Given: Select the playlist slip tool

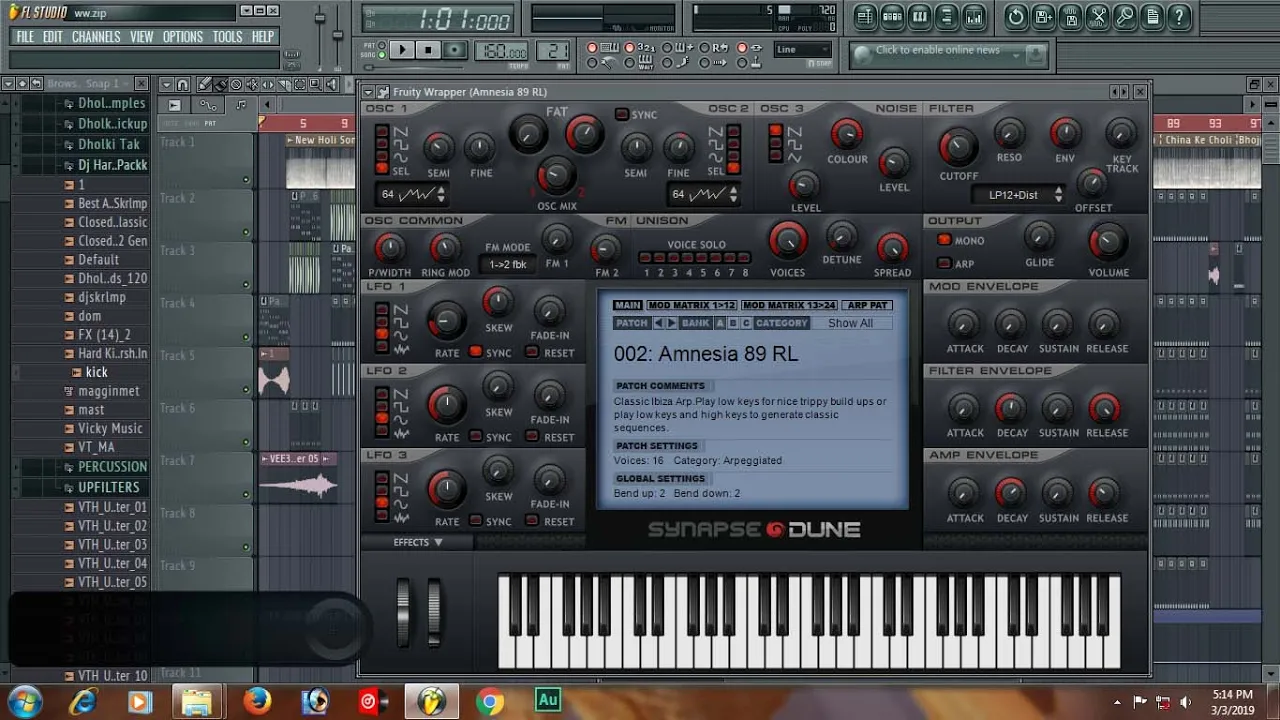Looking at the screenshot, I should pyautogui.click(x=267, y=84).
